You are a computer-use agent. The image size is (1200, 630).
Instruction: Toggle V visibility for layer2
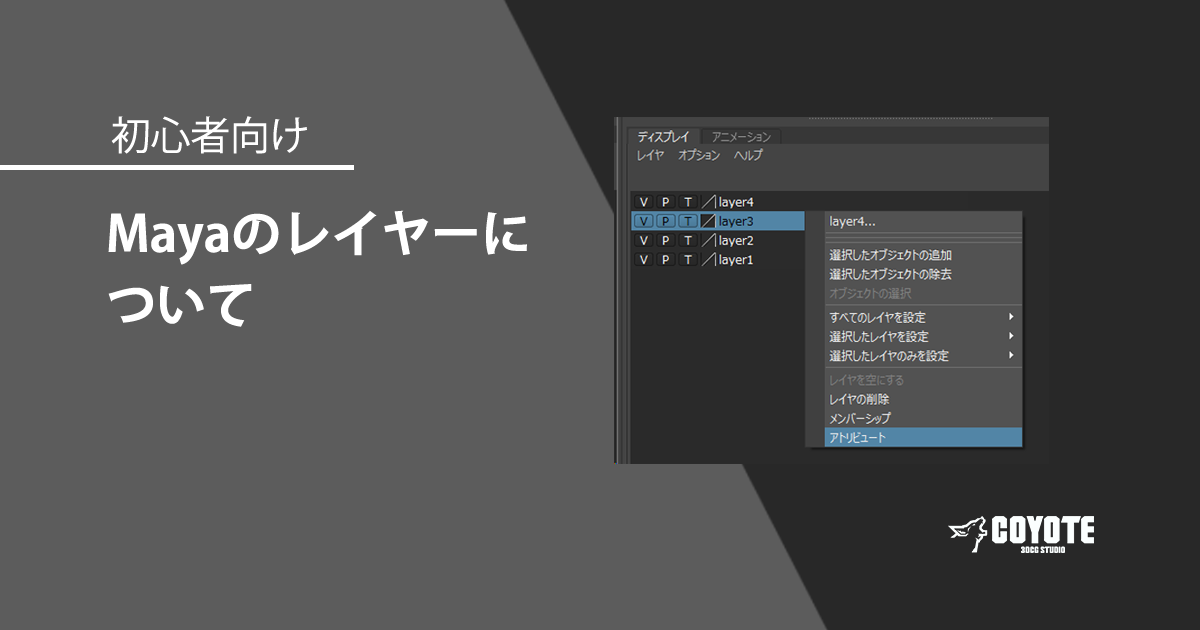pos(644,240)
